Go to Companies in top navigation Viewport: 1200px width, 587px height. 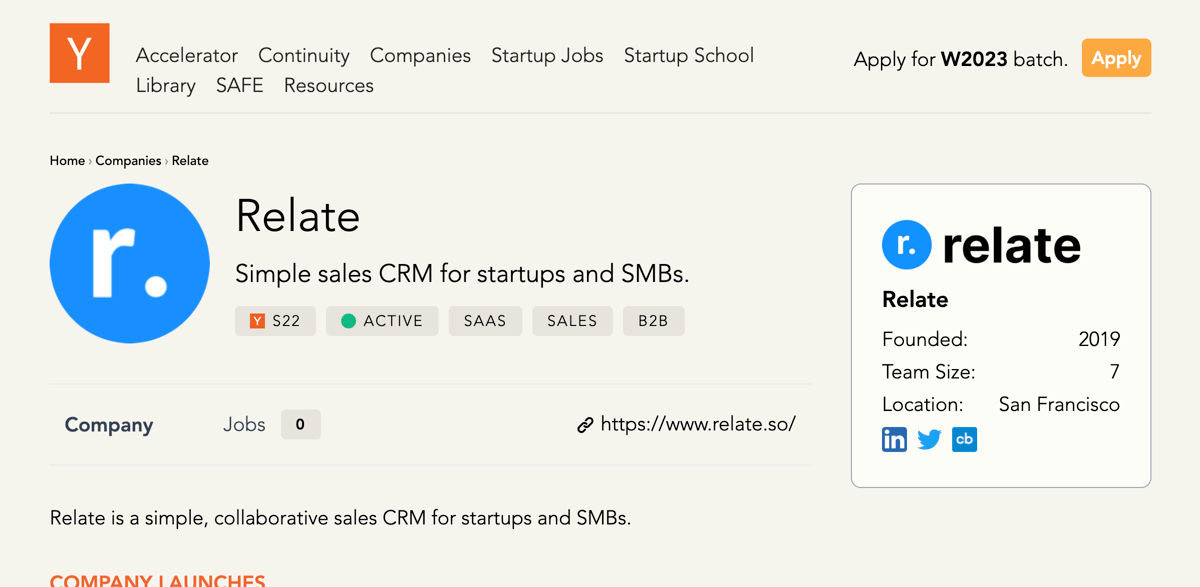[x=420, y=55]
